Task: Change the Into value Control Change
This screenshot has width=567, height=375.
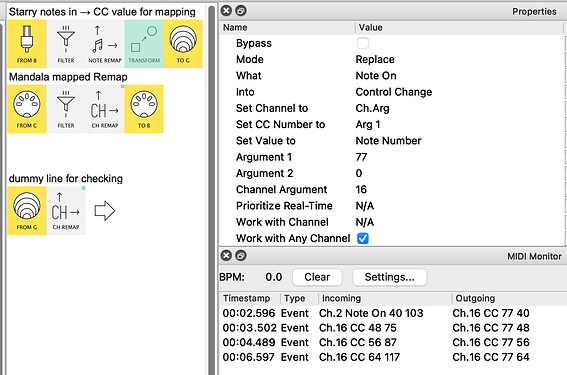Action: 394,92
